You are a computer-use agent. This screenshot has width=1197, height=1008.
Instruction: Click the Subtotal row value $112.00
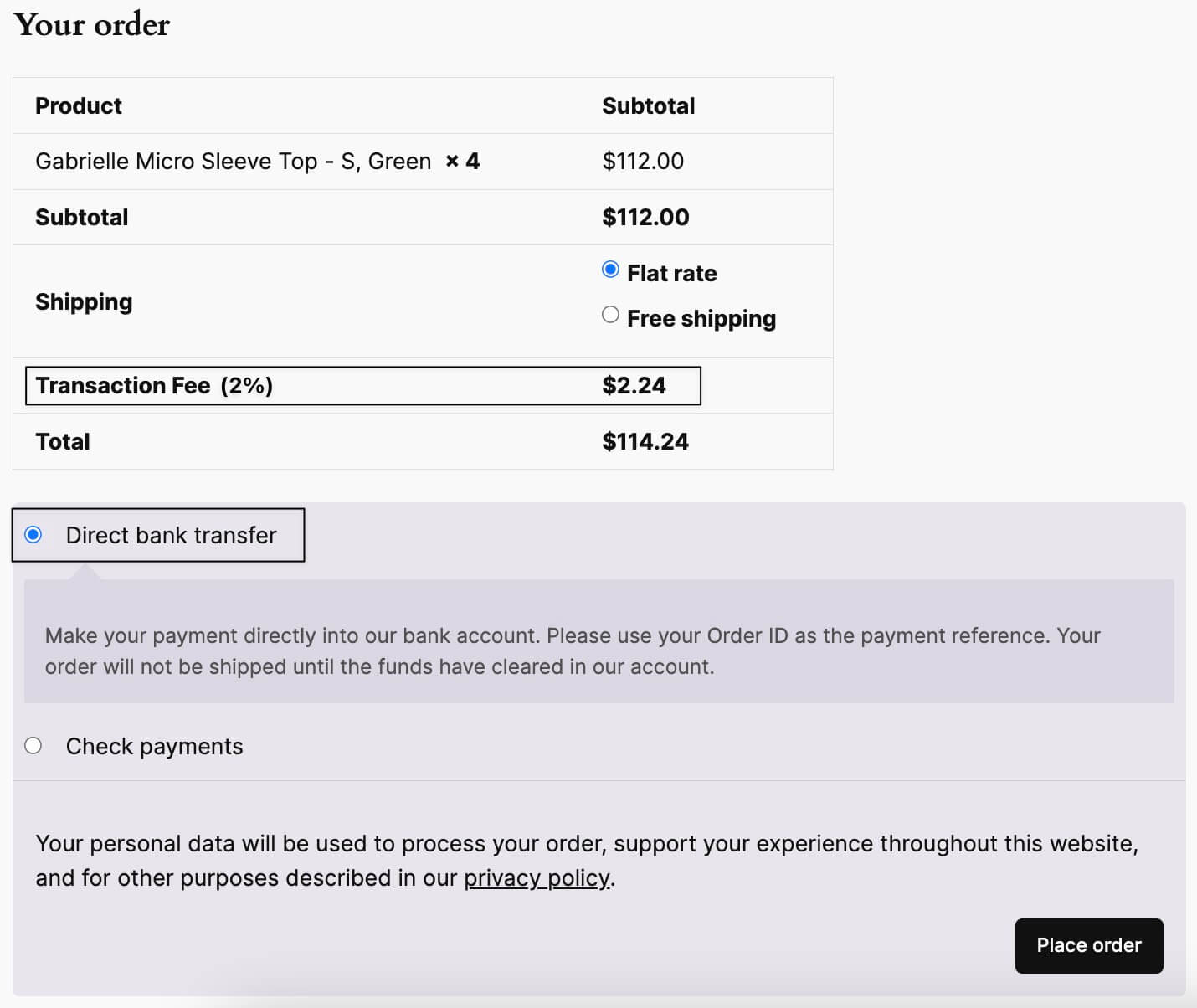coord(645,217)
